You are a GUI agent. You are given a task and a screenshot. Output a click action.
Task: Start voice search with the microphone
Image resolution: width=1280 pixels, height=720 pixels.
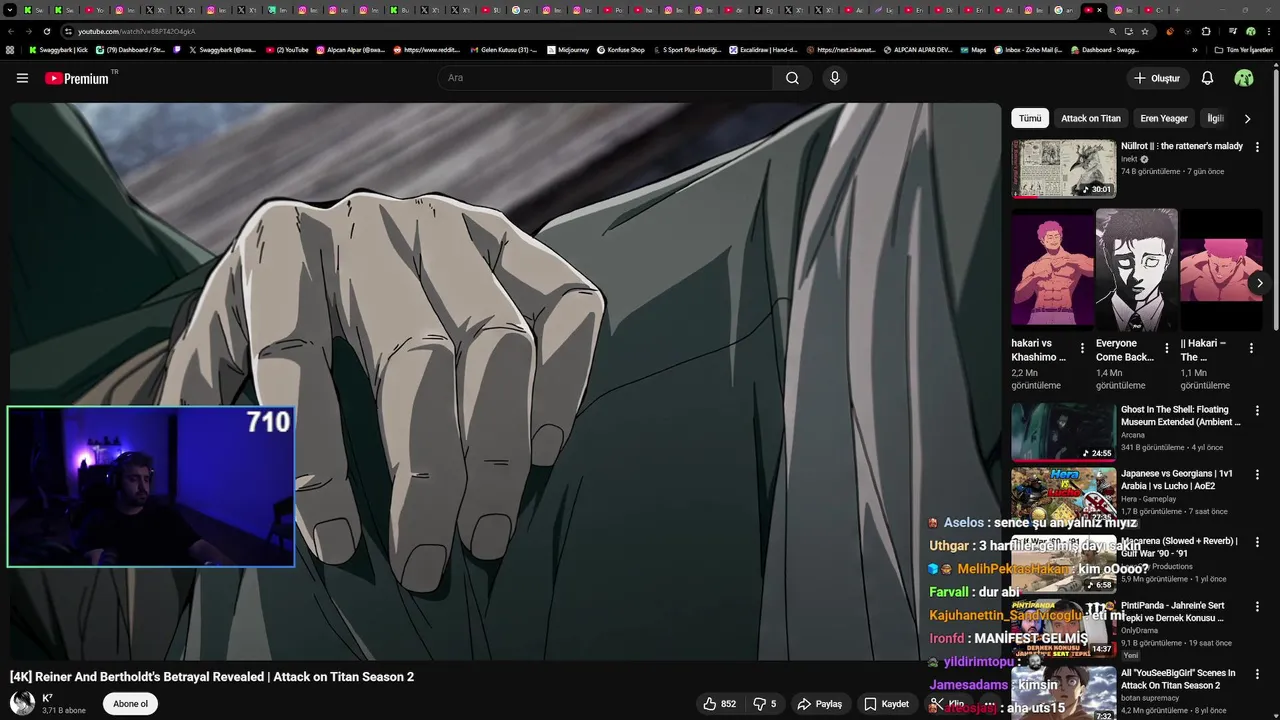pos(835,78)
